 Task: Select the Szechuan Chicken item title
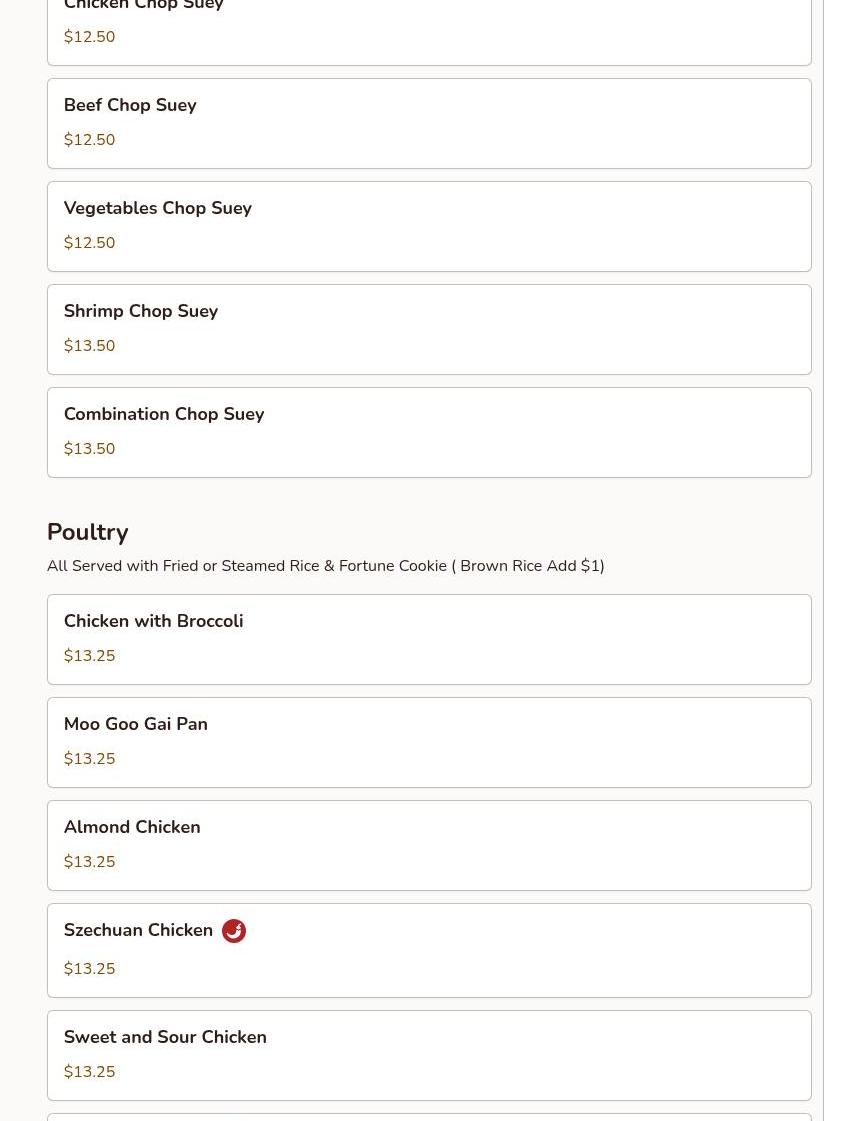pyautogui.click(x=138, y=930)
